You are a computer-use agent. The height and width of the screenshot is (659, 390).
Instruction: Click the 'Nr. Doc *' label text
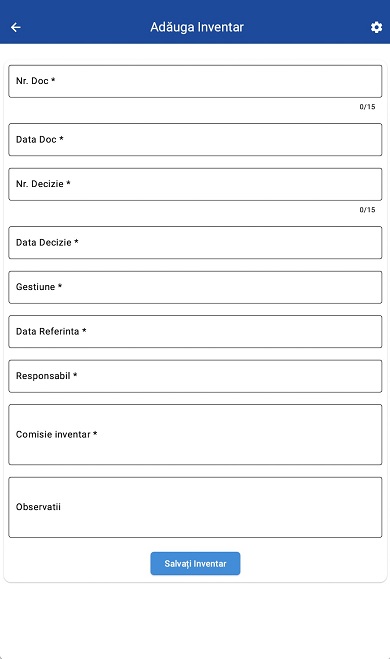[35, 81]
